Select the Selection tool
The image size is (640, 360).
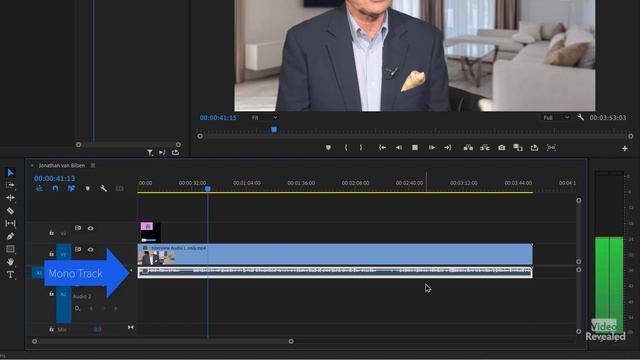pyautogui.click(x=10, y=172)
